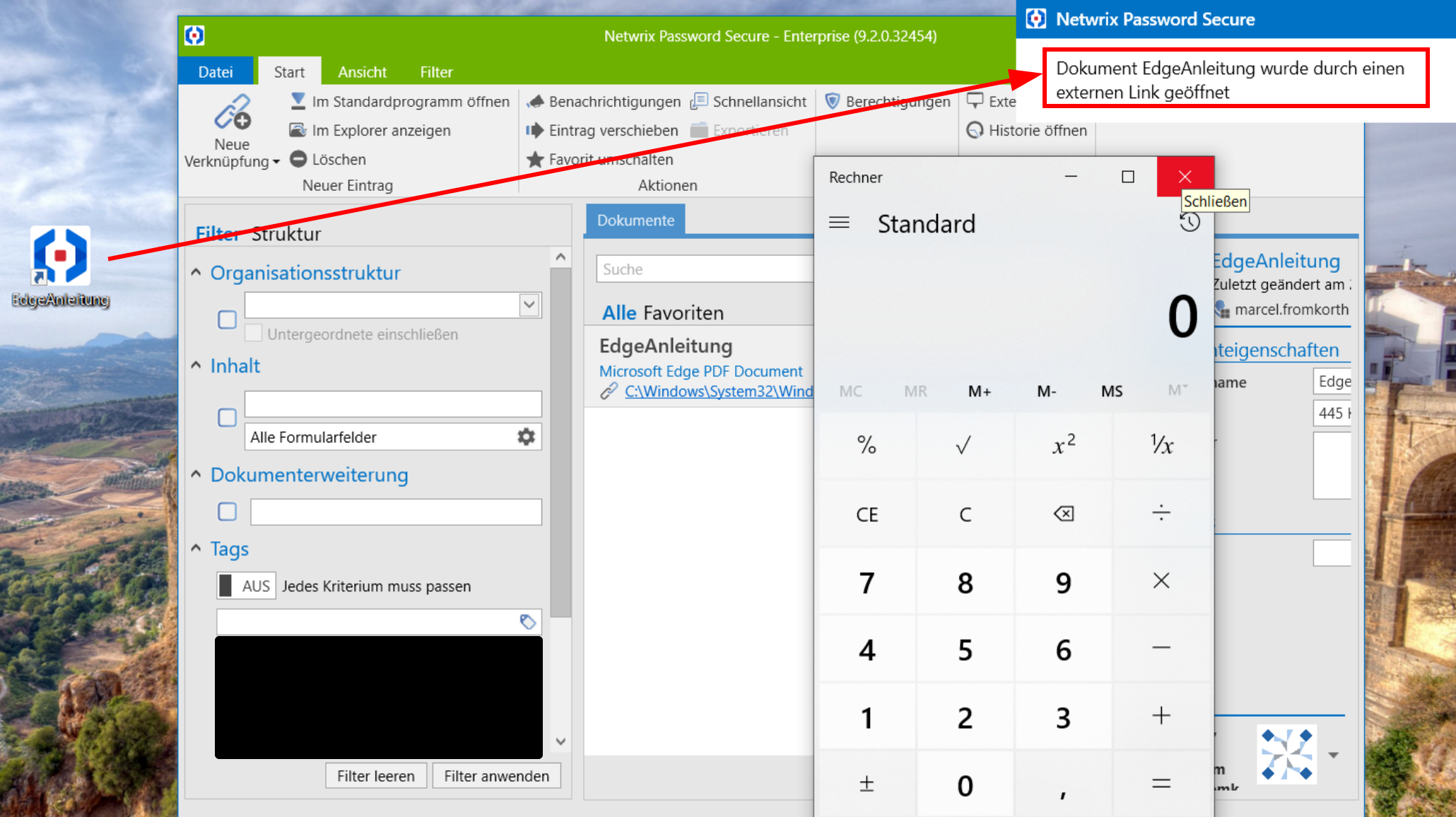Switch the AUS toggle for tag criteria
1456x817 pixels.
(x=245, y=585)
